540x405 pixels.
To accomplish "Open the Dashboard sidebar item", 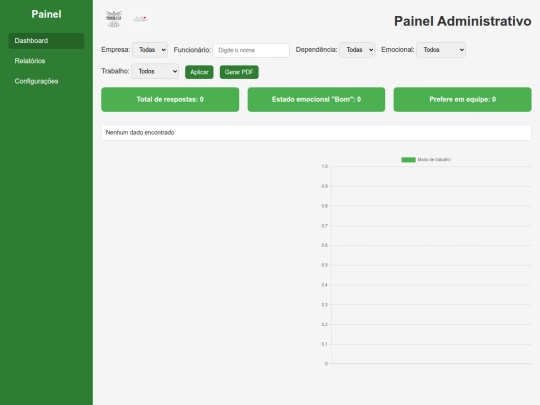I will [46, 41].
